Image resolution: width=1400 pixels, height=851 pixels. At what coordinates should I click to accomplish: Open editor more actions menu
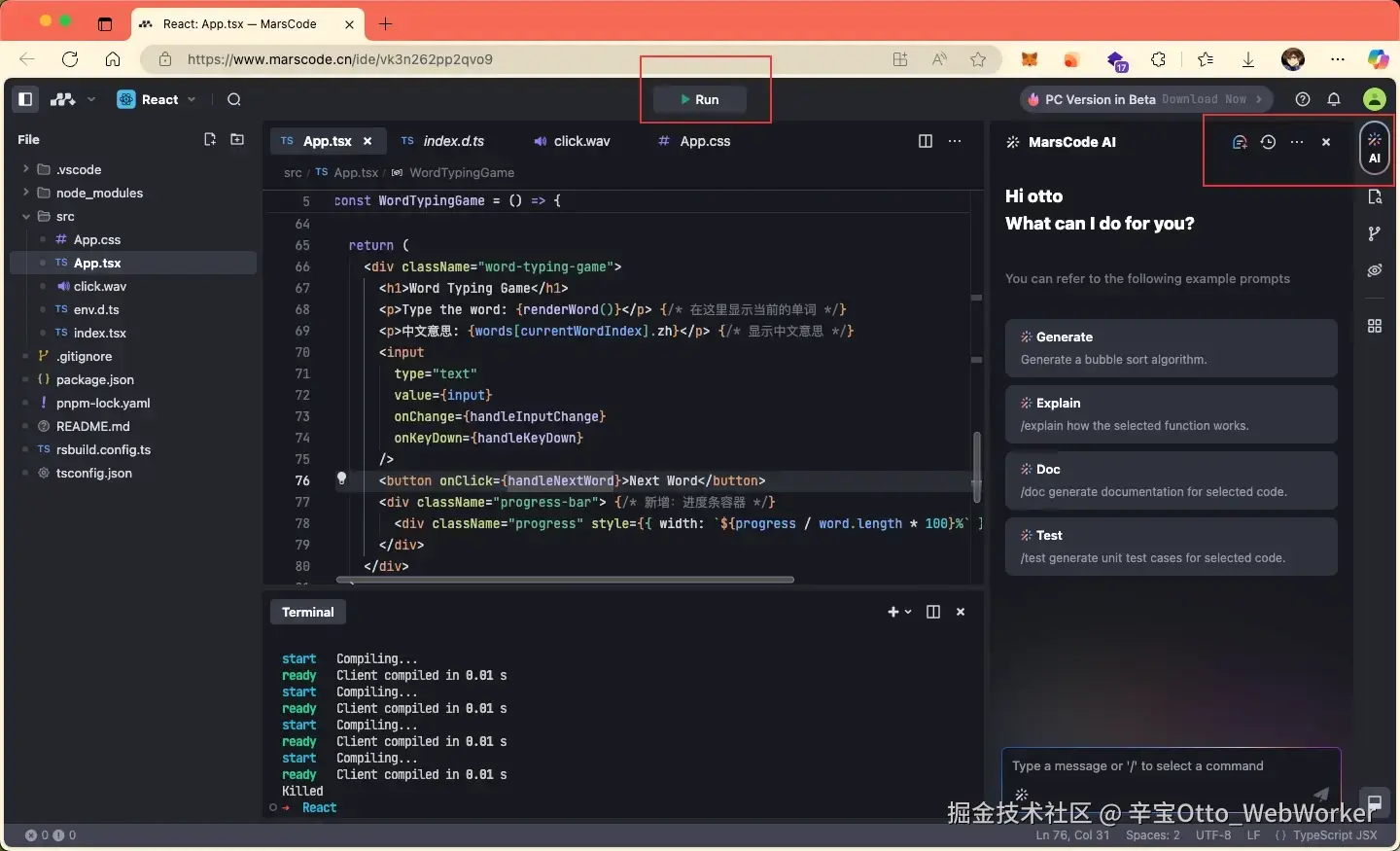pyautogui.click(x=955, y=141)
